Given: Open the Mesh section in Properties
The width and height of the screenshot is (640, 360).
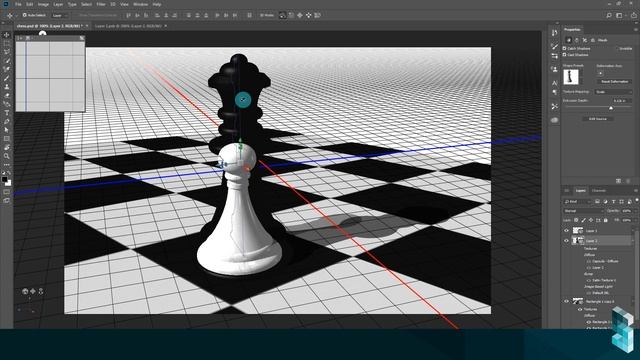Looking at the screenshot, I should coord(569,40).
